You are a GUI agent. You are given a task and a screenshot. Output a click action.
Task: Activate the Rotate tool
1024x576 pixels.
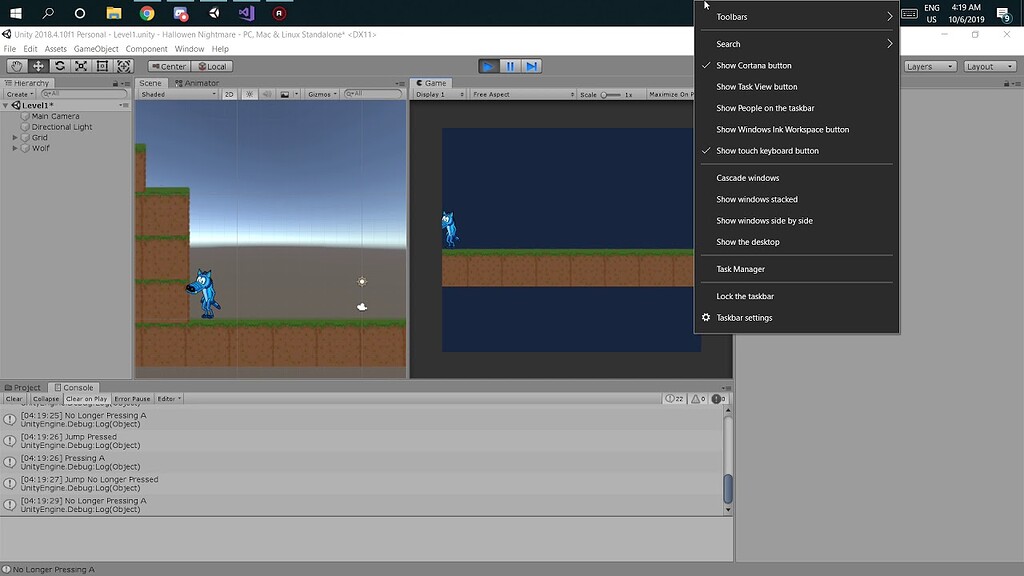pyautogui.click(x=59, y=66)
